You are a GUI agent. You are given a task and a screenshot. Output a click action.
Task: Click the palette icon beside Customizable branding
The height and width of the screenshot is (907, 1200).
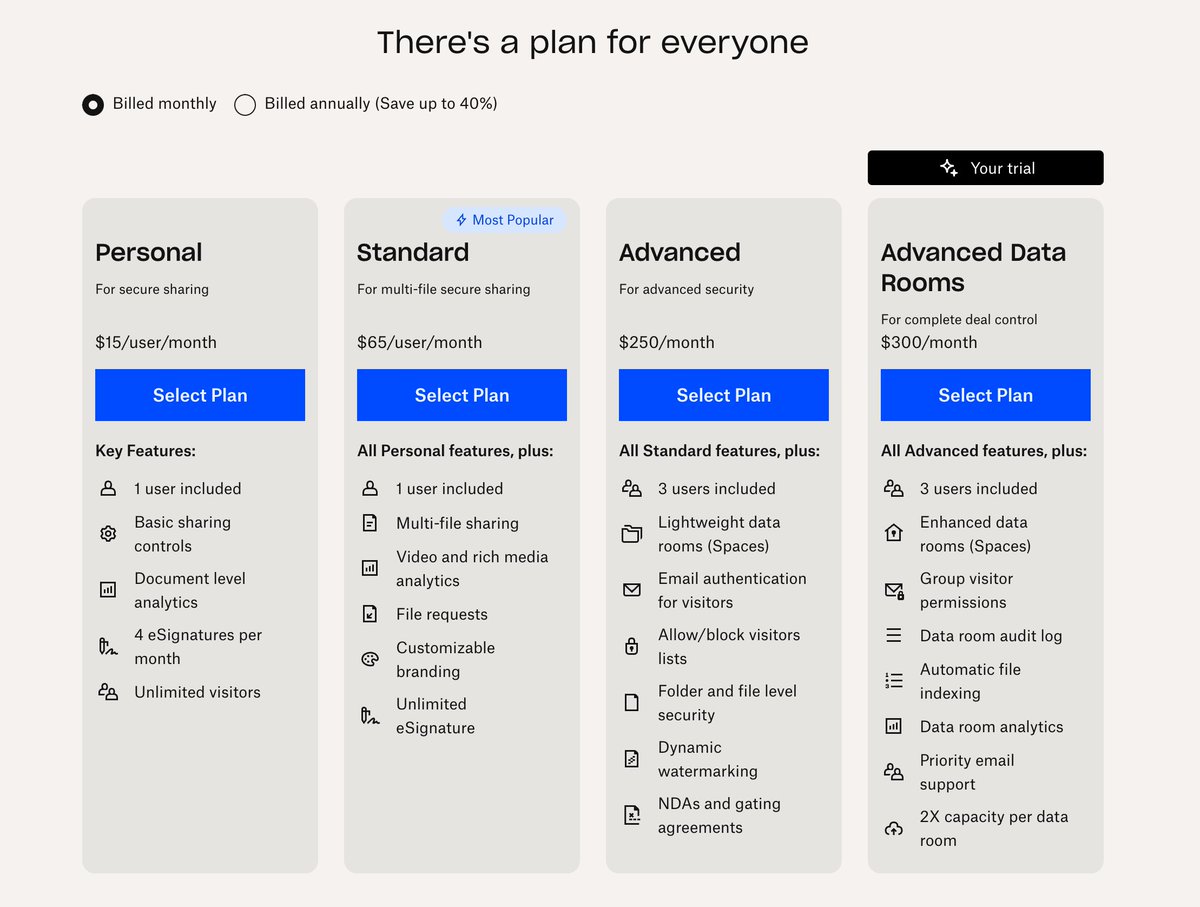[370, 660]
